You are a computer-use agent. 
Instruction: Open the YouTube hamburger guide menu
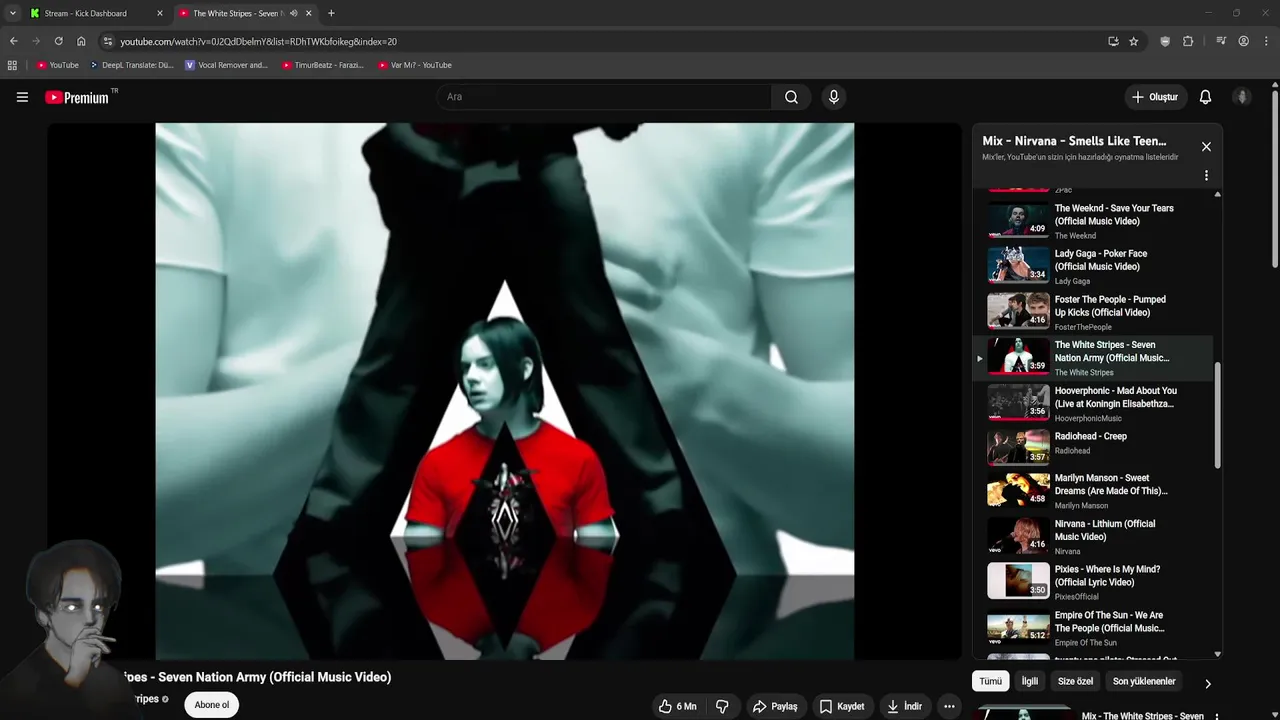pos(22,97)
